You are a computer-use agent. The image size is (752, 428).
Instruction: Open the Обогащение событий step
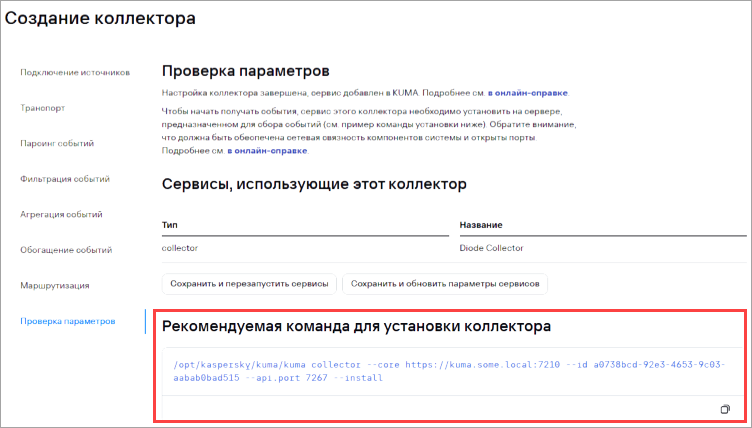point(66,250)
